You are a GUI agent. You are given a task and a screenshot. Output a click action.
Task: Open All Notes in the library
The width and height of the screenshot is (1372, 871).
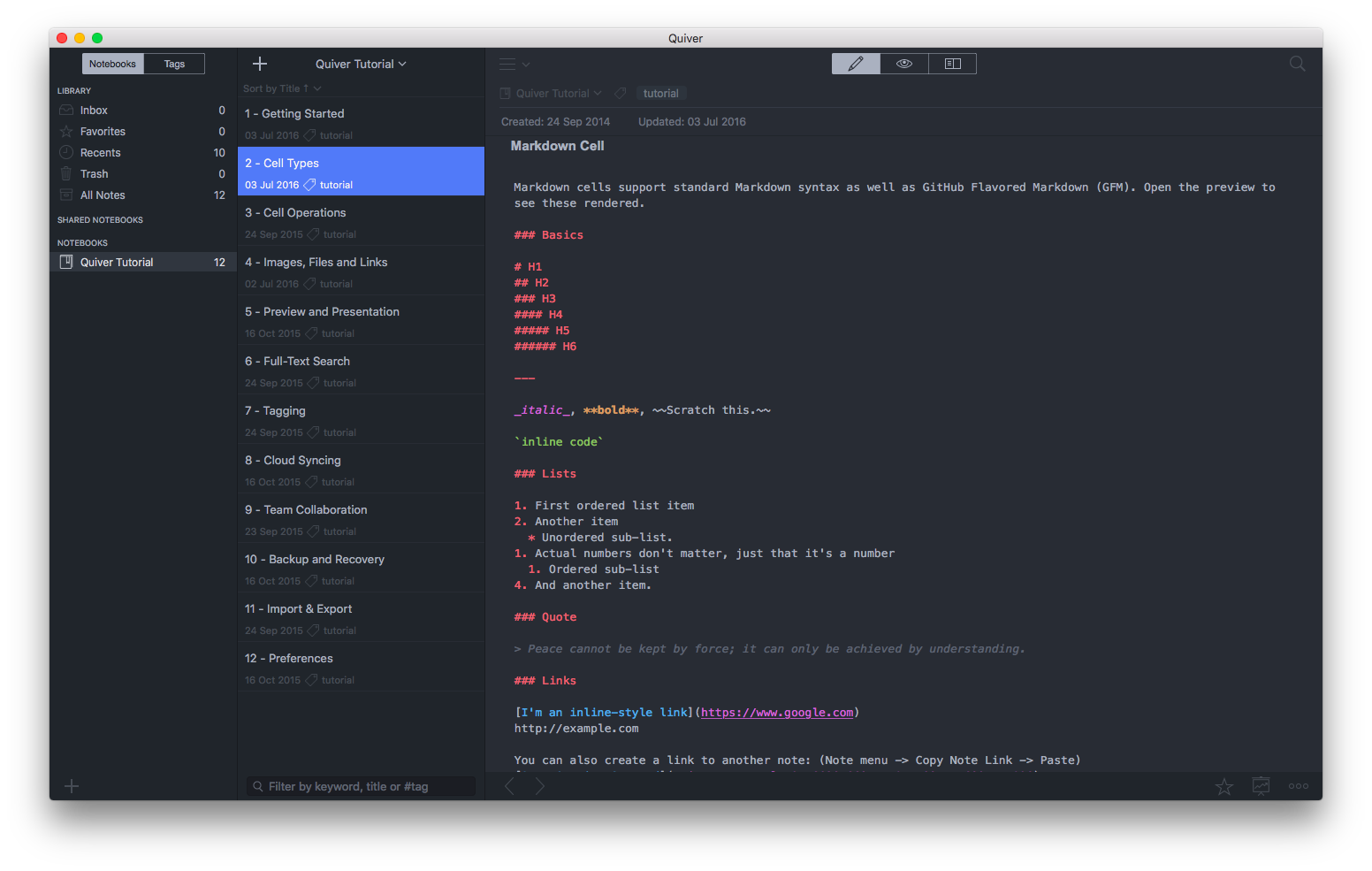coord(143,195)
